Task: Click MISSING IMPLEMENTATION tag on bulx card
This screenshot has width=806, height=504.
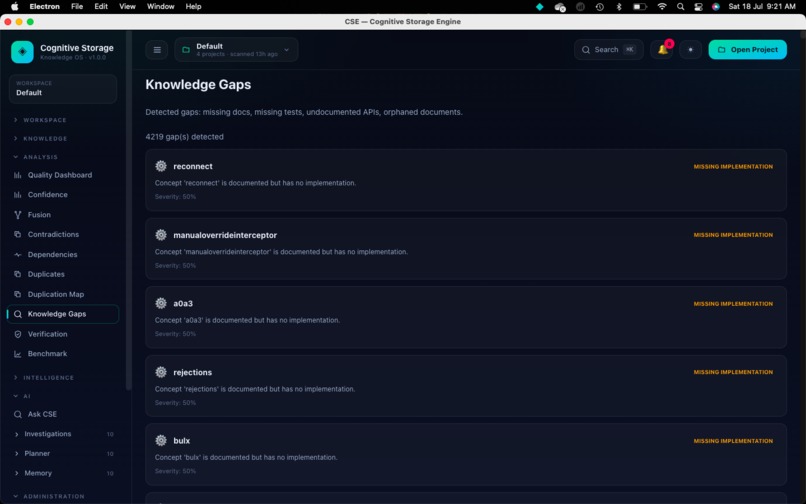Action: (x=733, y=441)
